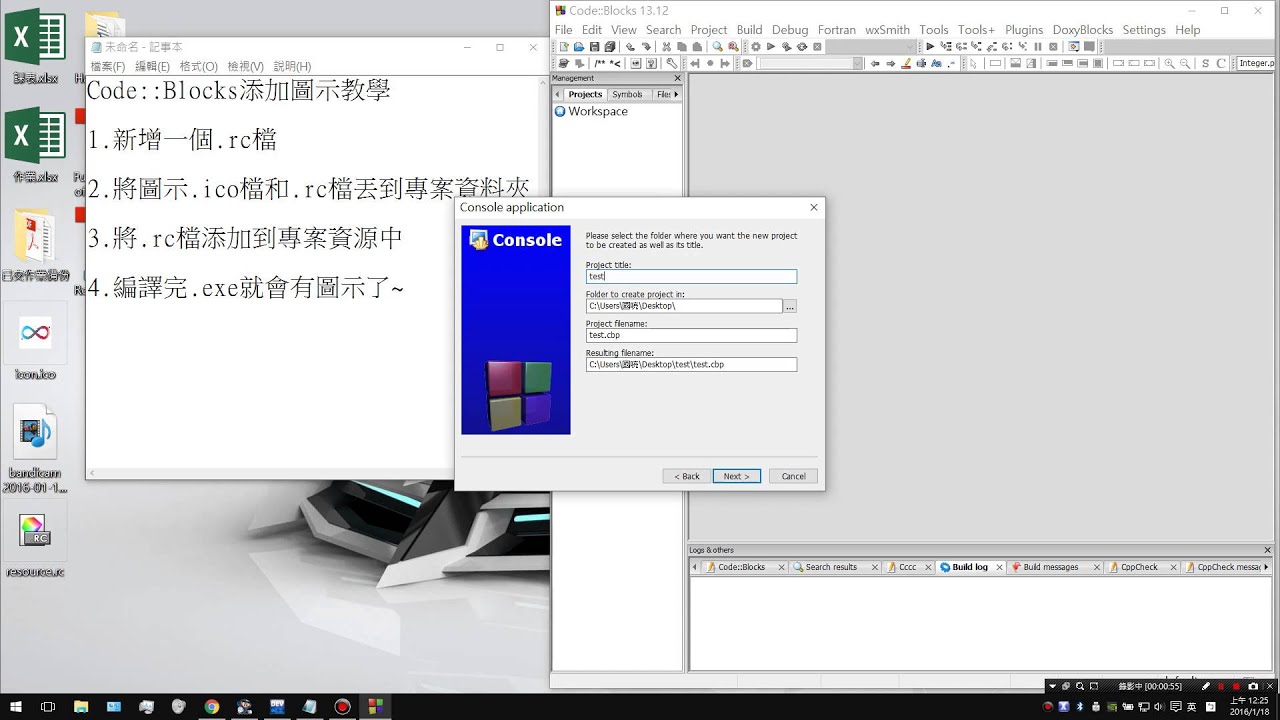Click the Project title input field
Image resolution: width=1280 pixels, height=720 pixels.
(x=691, y=276)
